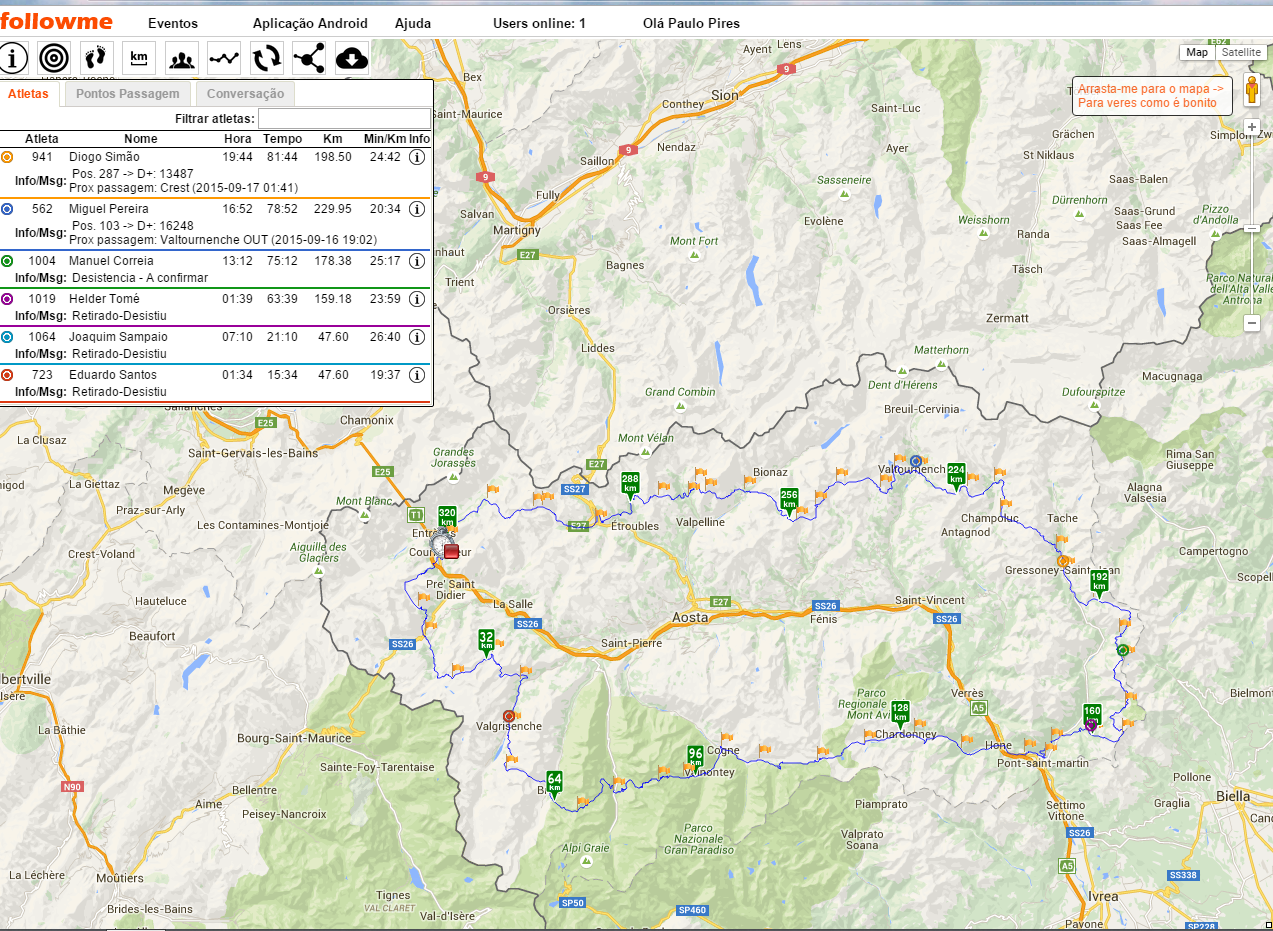
Task: Switch map to Satellite view
Action: point(1241,52)
